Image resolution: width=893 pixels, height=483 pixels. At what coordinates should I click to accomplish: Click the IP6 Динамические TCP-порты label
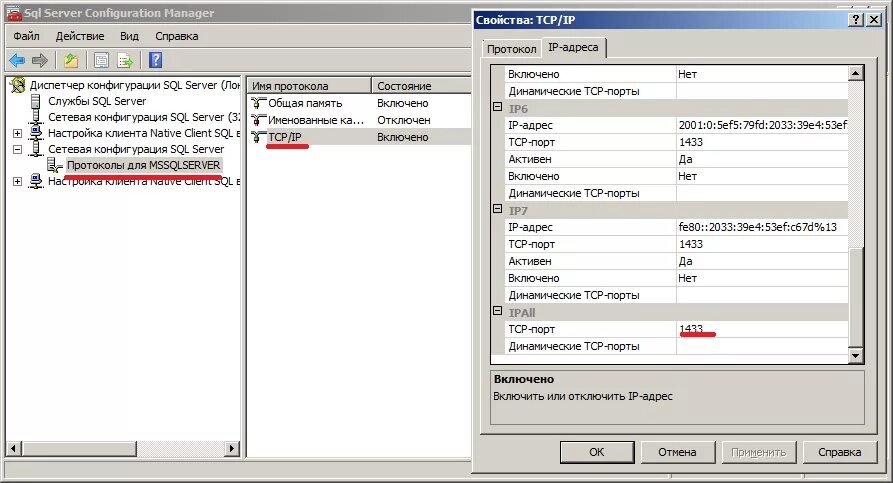[574, 194]
